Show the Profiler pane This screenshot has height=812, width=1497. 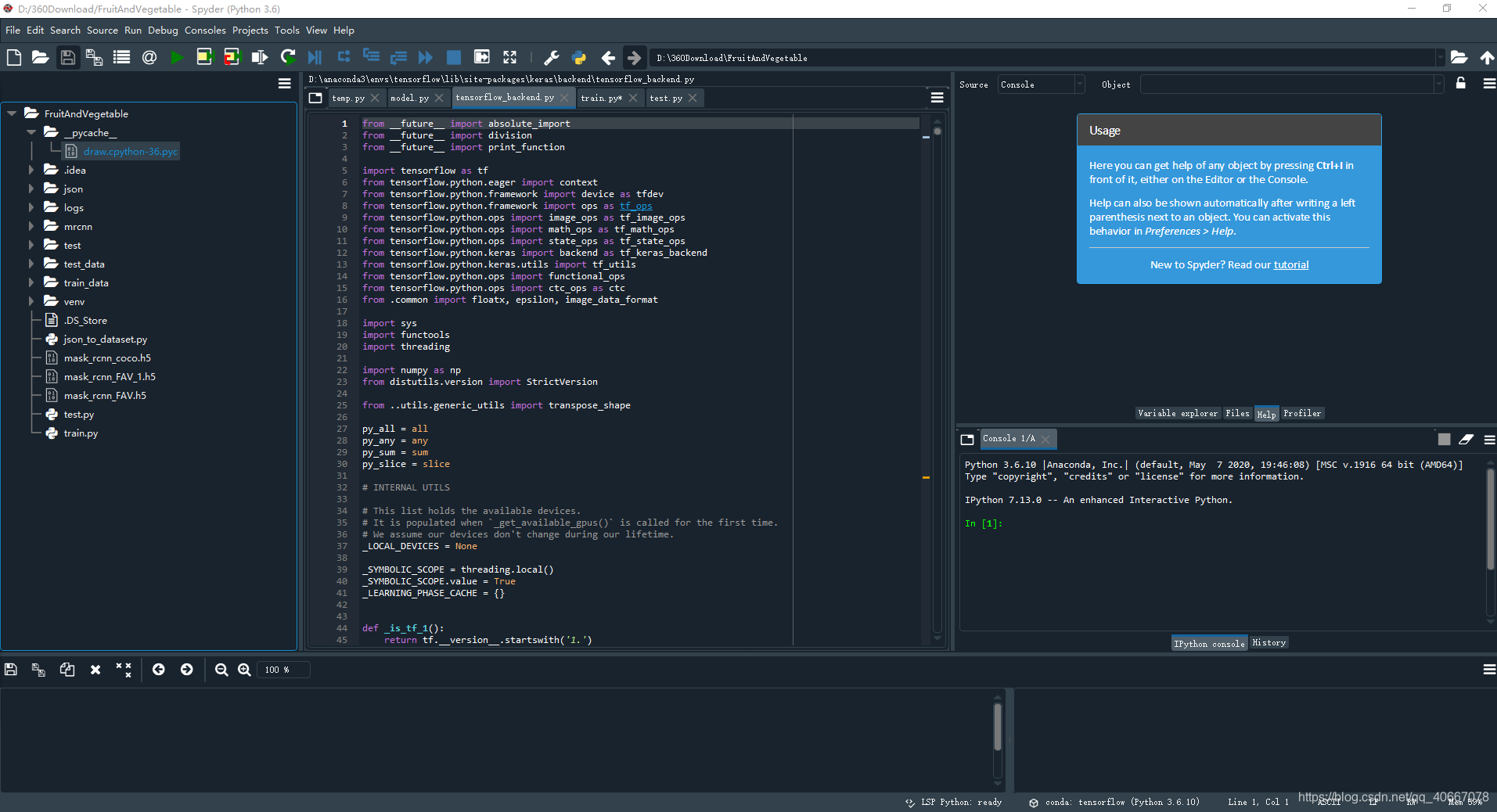[1302, 413]
